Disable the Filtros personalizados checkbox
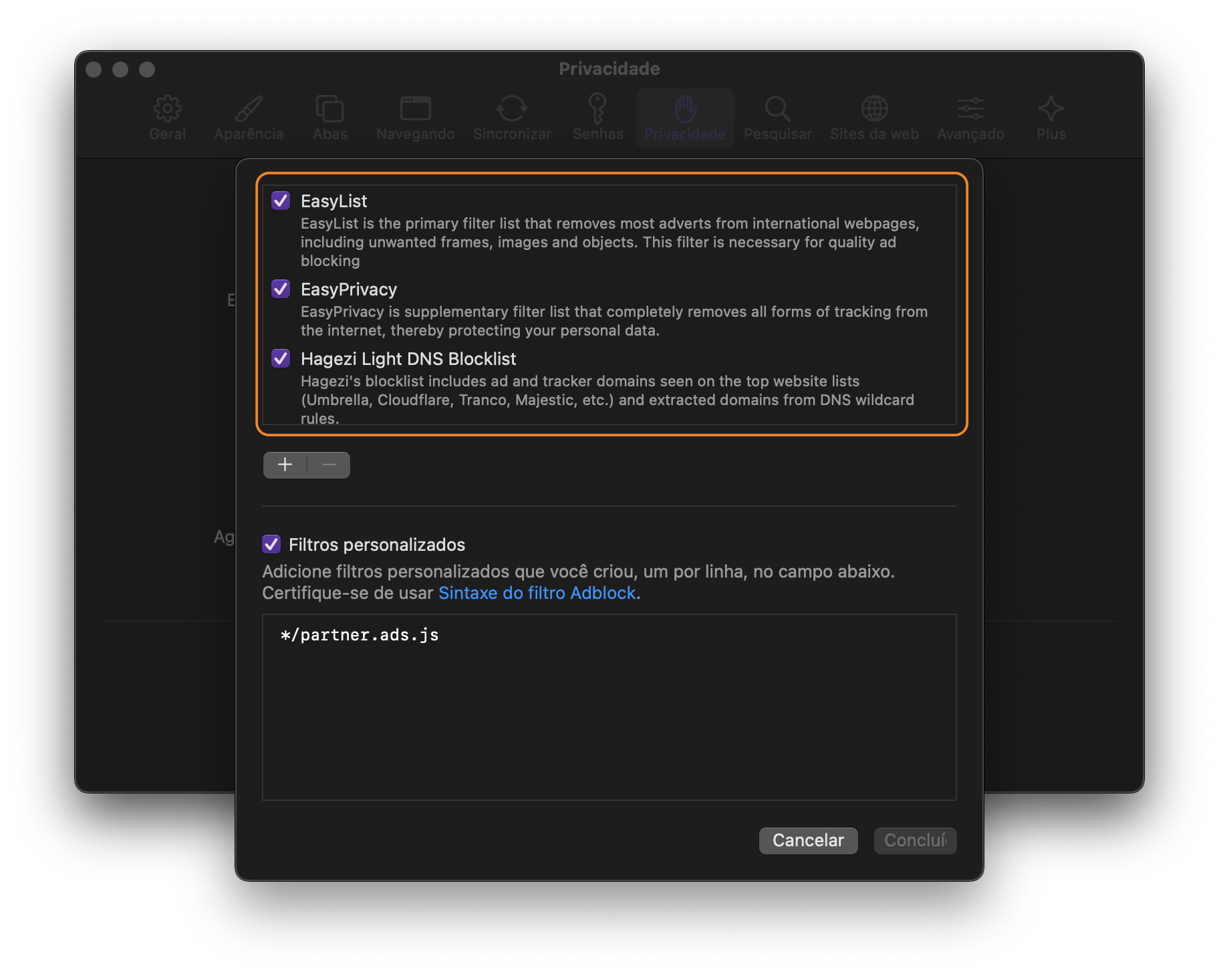Image resolution: width=1219 pixels, height=980 pixels. coord(271,544)
